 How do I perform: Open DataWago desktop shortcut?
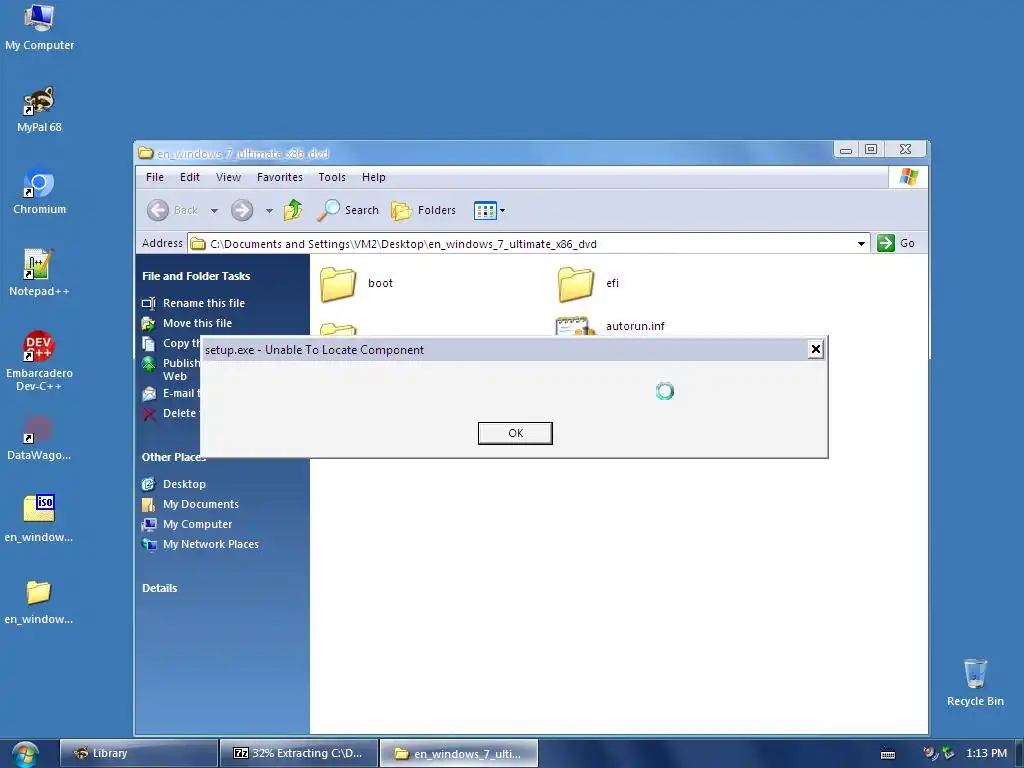click(x=39, y=438)
